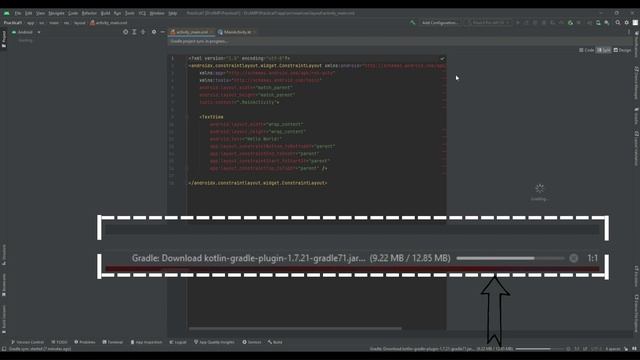The image size is (640, 360).
Task: Click the Run play icon in toolbar
Action: pos(518,23)
